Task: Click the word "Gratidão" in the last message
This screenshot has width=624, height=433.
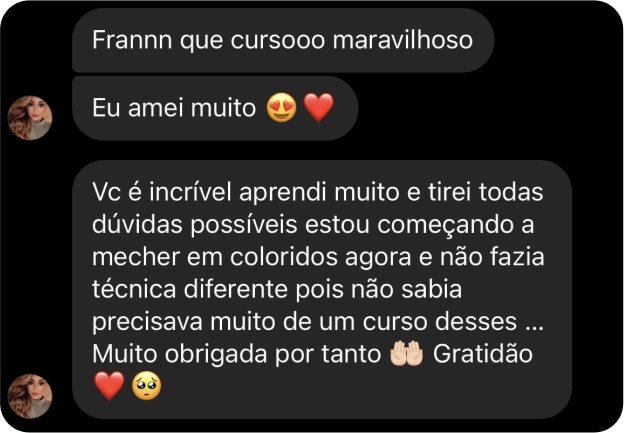Action: tap(482, 353)
